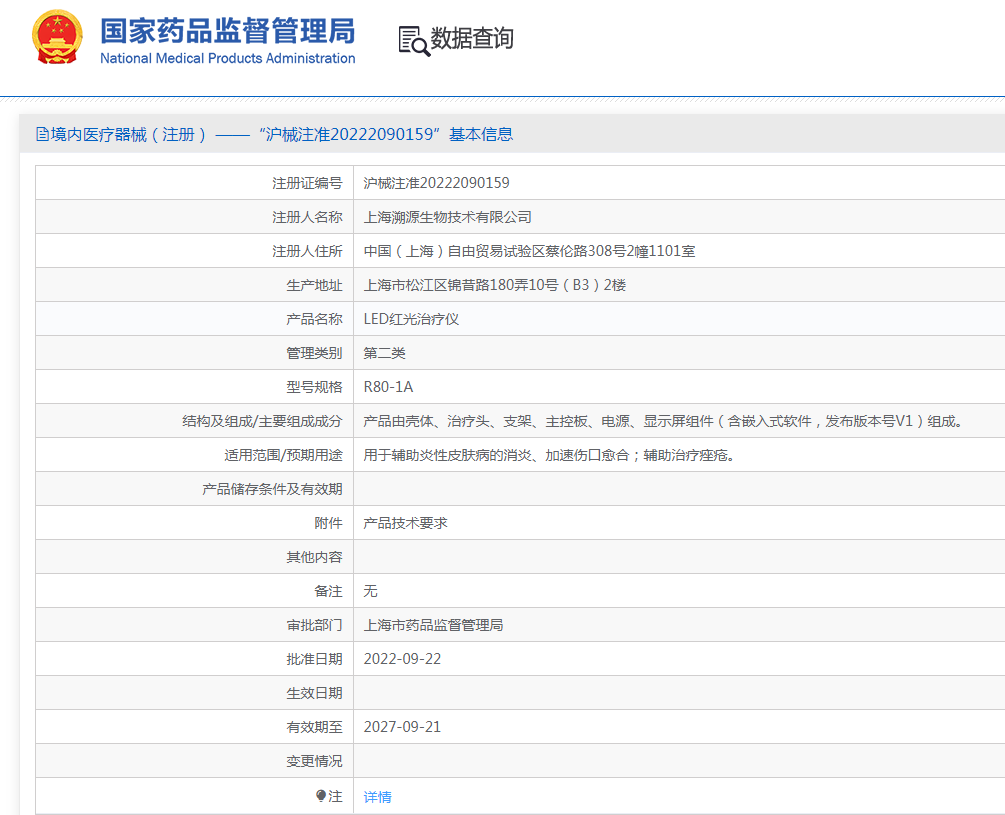1005x815 pixels.
Task: Click the 批准日期 label cell
Action: point(195,659)
